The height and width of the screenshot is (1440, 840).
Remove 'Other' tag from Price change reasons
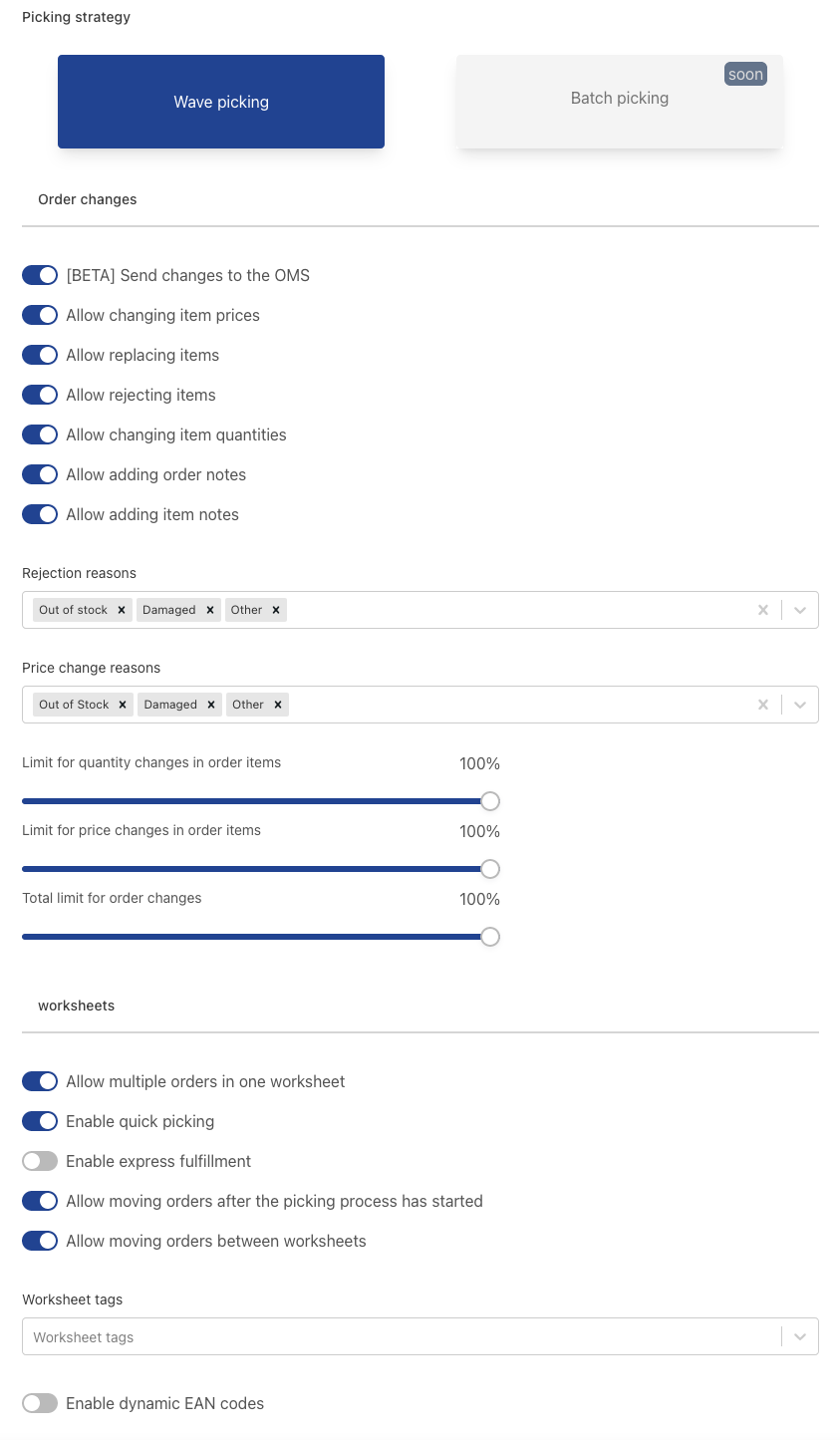tap(278, 705)
